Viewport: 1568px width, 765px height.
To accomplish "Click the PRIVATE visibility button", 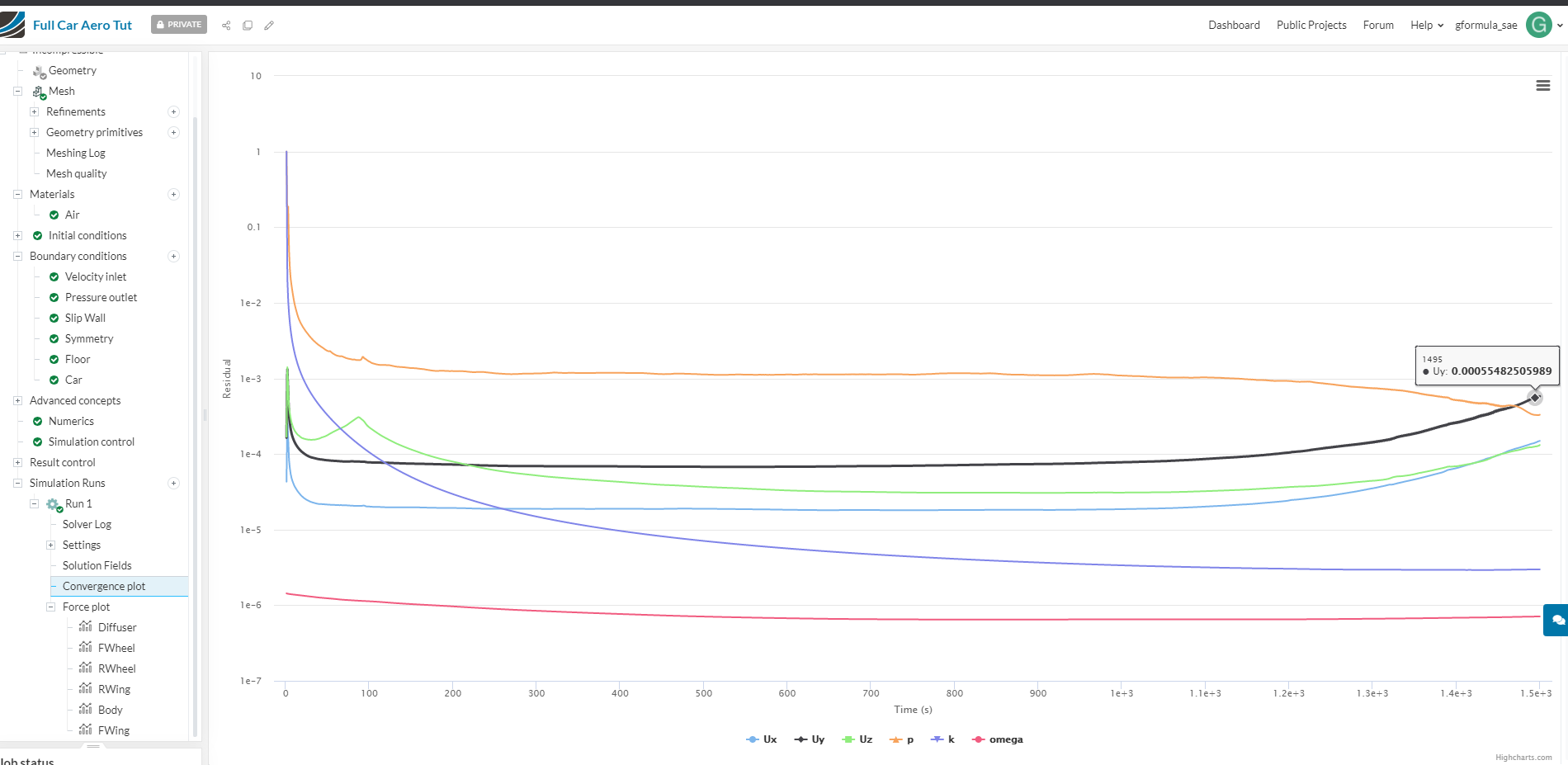I will (x=179, y=25).
